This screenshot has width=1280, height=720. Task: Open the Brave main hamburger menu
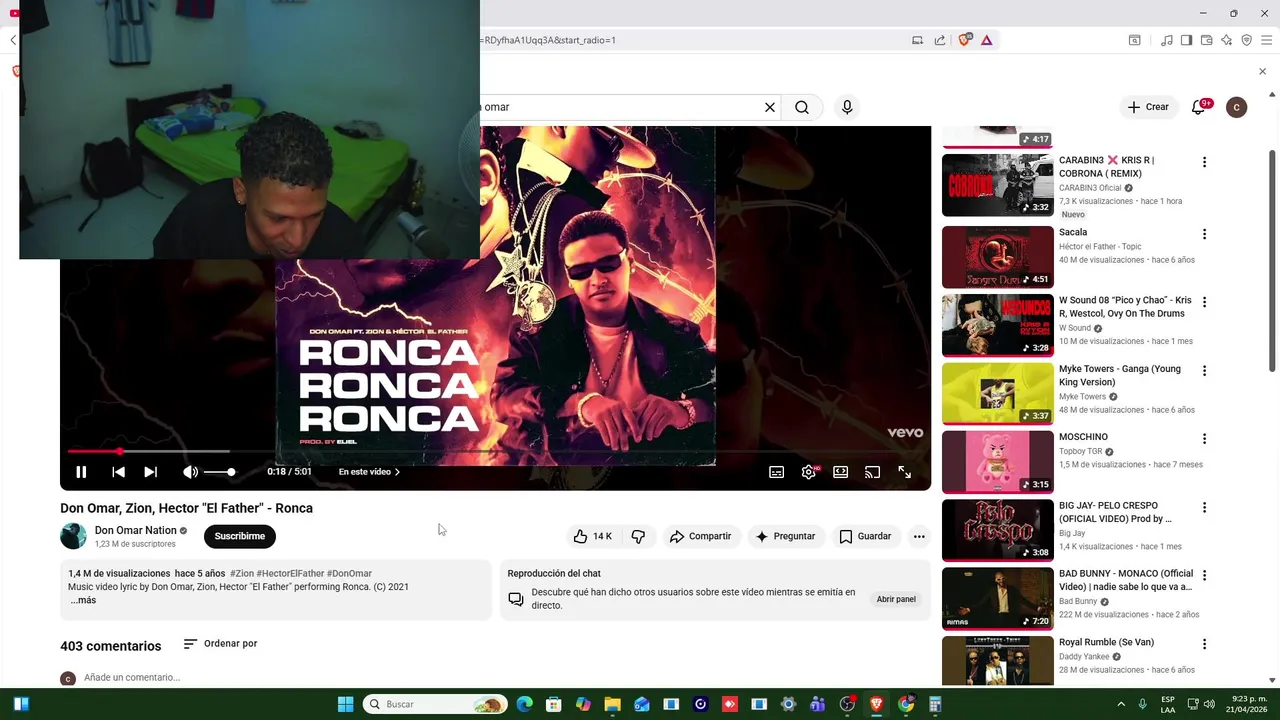coord(1266,40)
